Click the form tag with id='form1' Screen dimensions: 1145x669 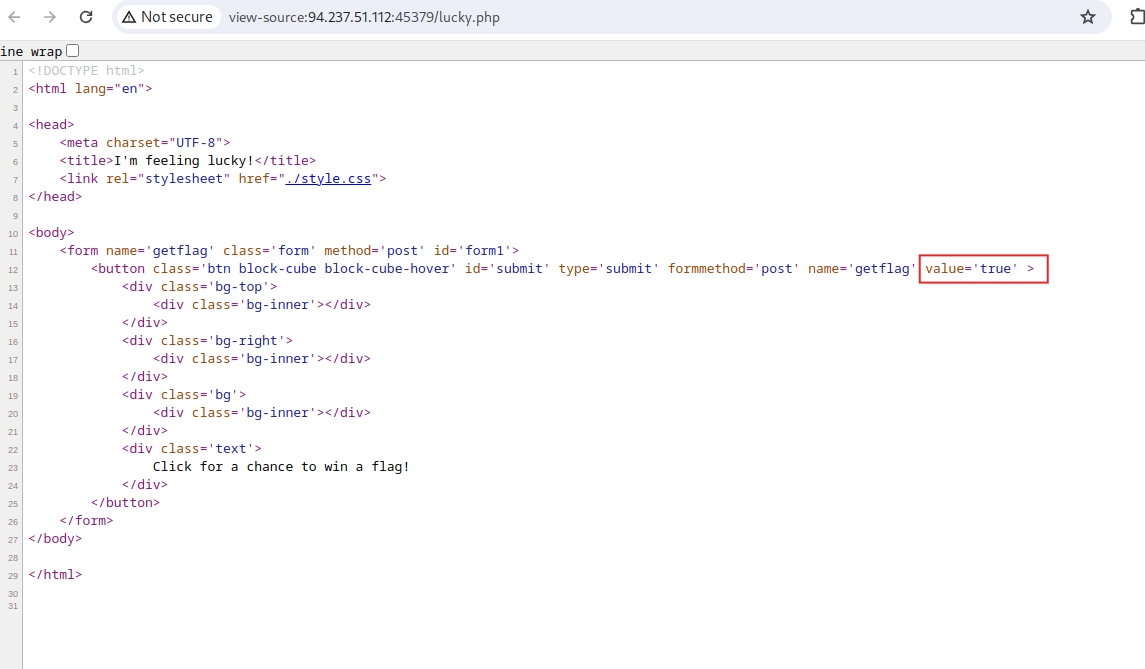click(289, 251)
